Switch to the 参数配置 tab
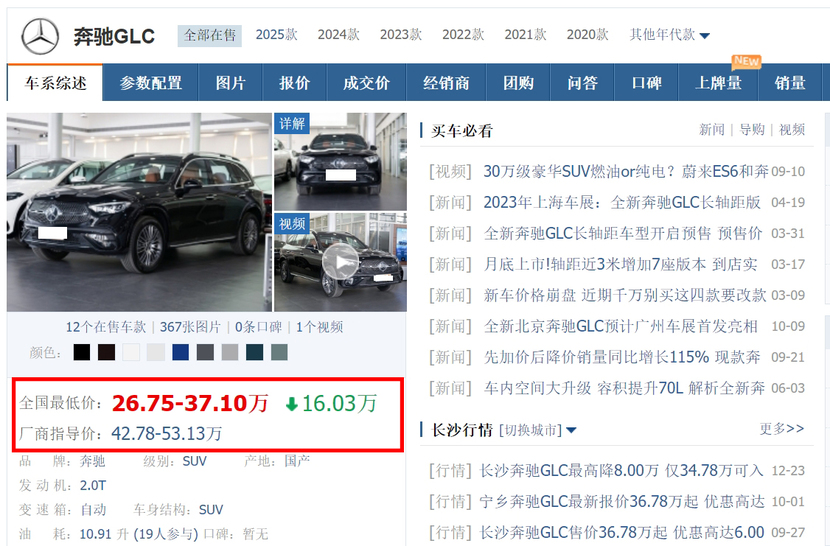Viewport: 830px width, 546px height. 150,83
